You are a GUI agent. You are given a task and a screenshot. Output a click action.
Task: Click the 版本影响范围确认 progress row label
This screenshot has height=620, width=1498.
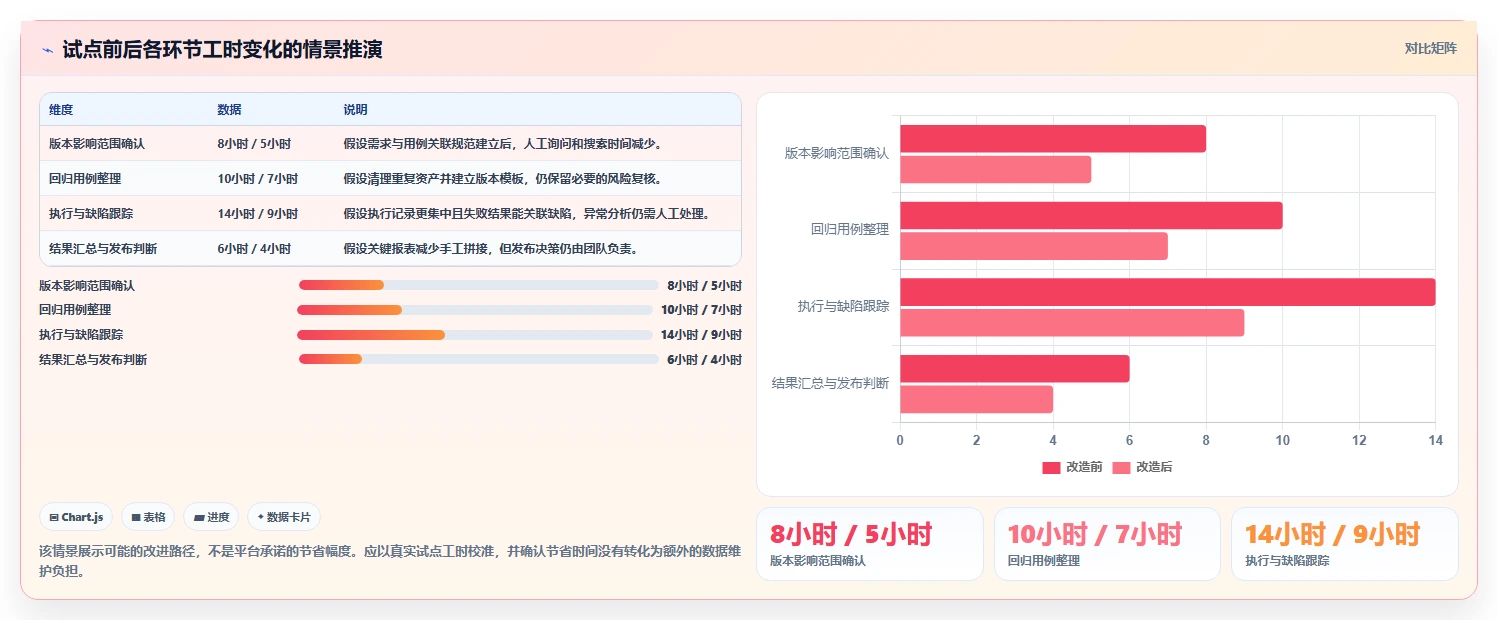[87, 285]
